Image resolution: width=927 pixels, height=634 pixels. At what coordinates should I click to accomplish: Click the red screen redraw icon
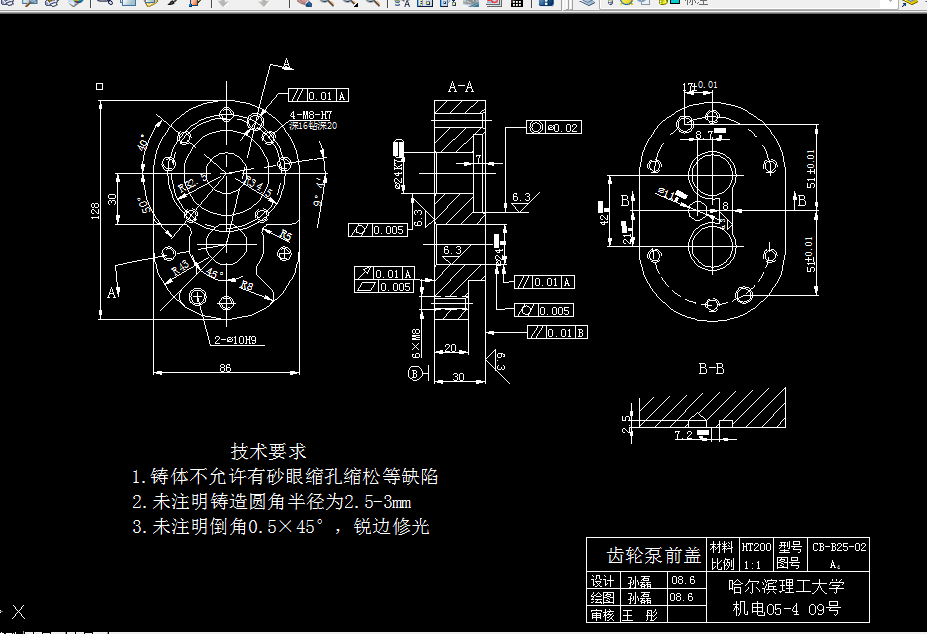point(493,6)
